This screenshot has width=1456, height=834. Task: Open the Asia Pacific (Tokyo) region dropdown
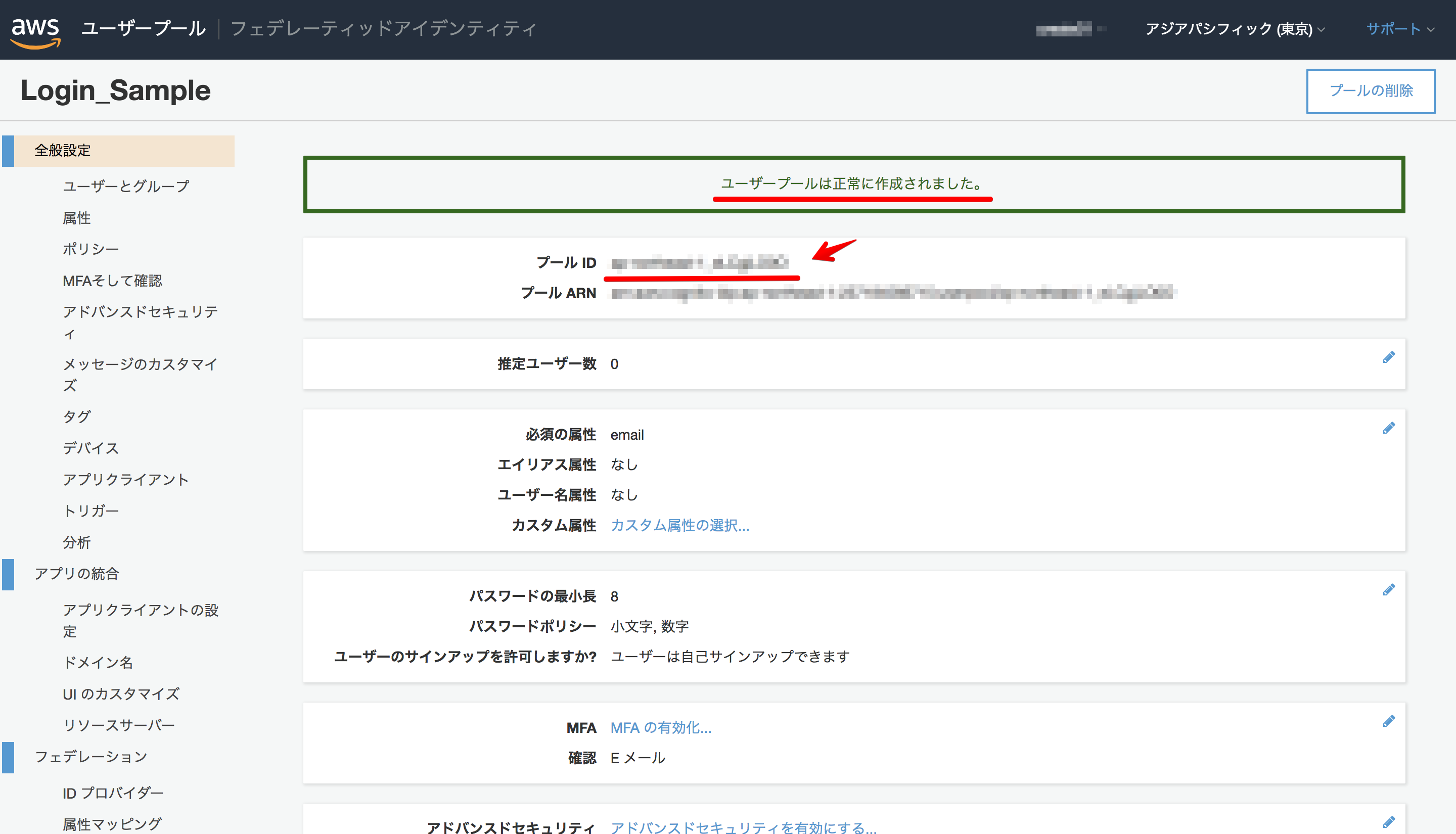pos(1235,29)
